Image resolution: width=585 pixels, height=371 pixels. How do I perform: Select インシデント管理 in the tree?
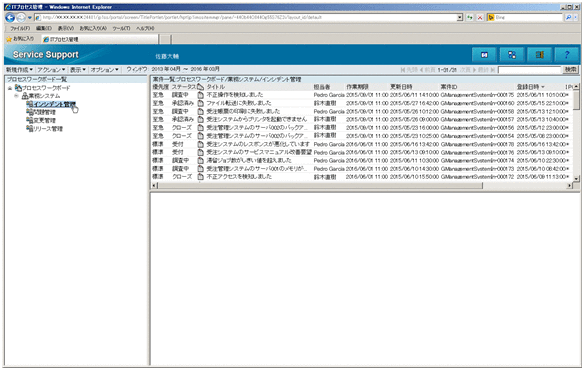click(54, 104)
